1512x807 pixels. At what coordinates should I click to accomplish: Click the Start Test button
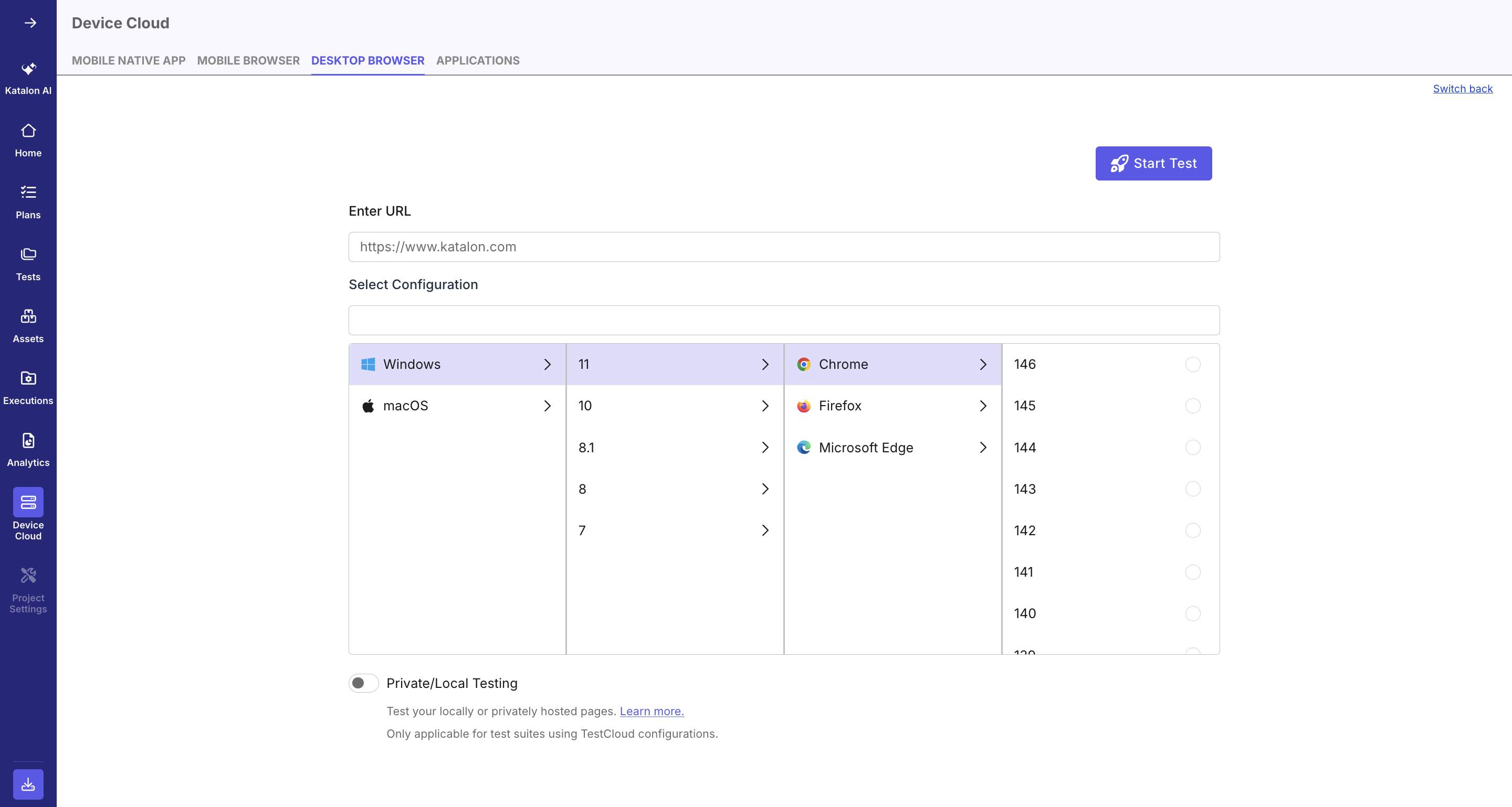point(1153,163)
